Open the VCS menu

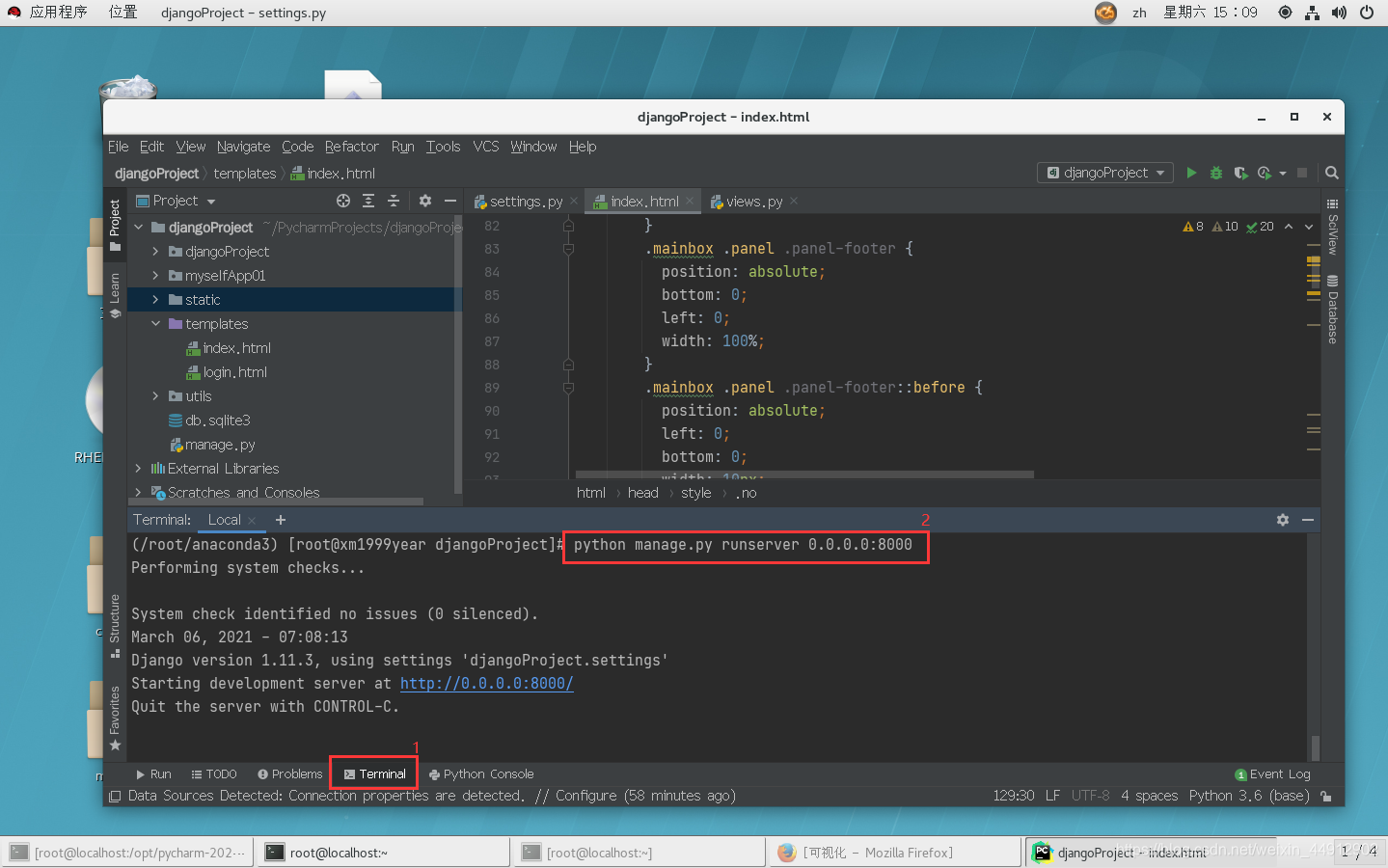pyautogui.click(x=485, y=147)
